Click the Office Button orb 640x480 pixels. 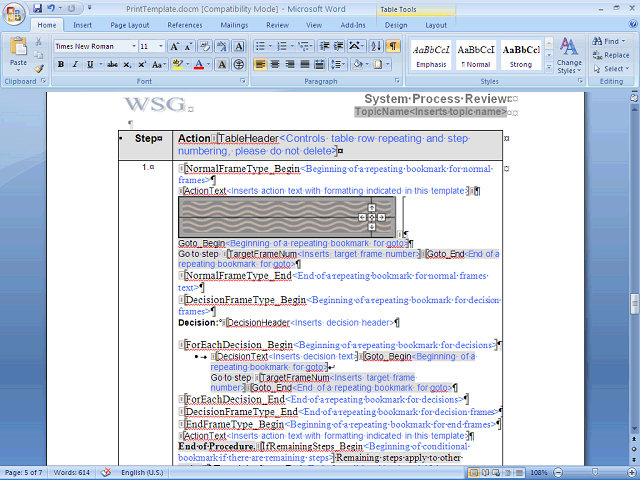click(x=13, y=15)
